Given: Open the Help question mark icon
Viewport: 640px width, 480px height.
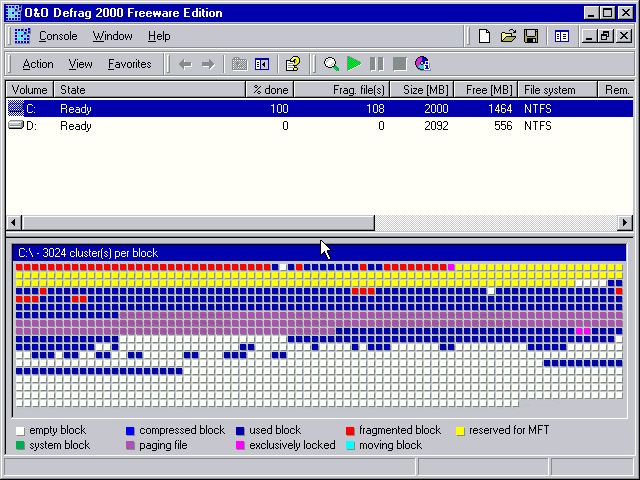Looking at the screenshot, I should coord(293,64).
